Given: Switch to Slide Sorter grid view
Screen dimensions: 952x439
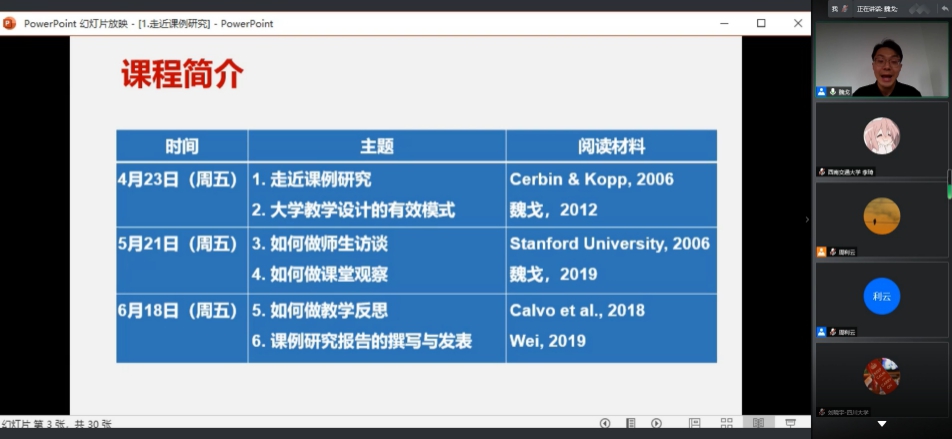Looking at the screenshot, I should pos(726,424).
